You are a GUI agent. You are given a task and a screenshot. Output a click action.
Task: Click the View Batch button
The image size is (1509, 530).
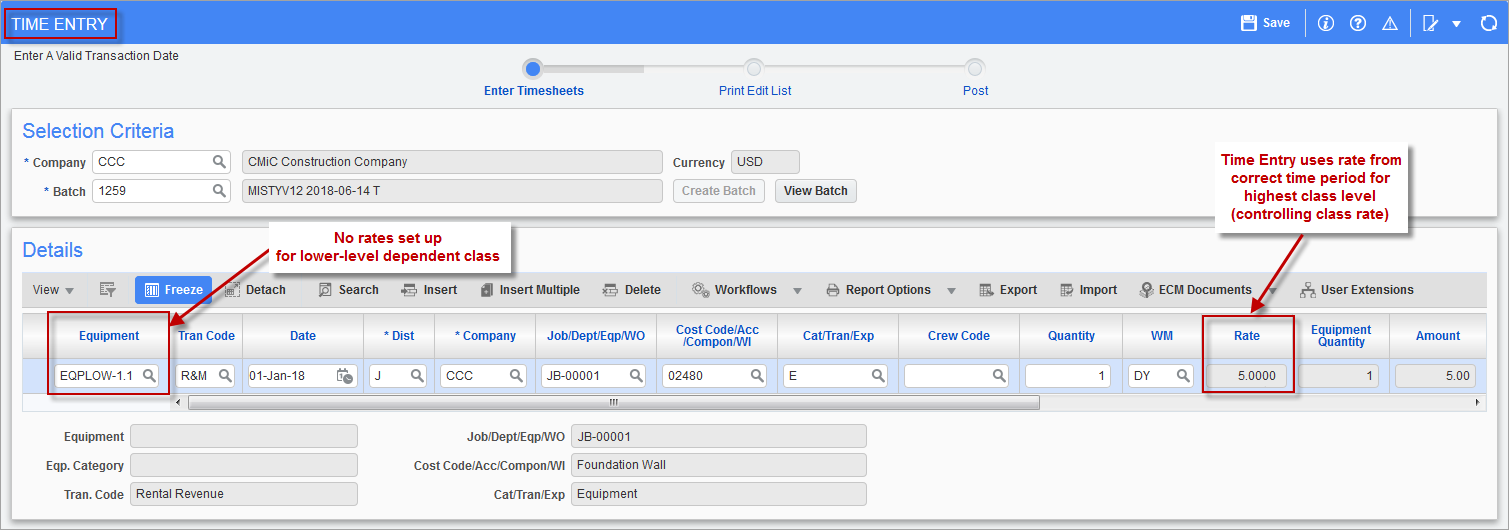(815, 191)
